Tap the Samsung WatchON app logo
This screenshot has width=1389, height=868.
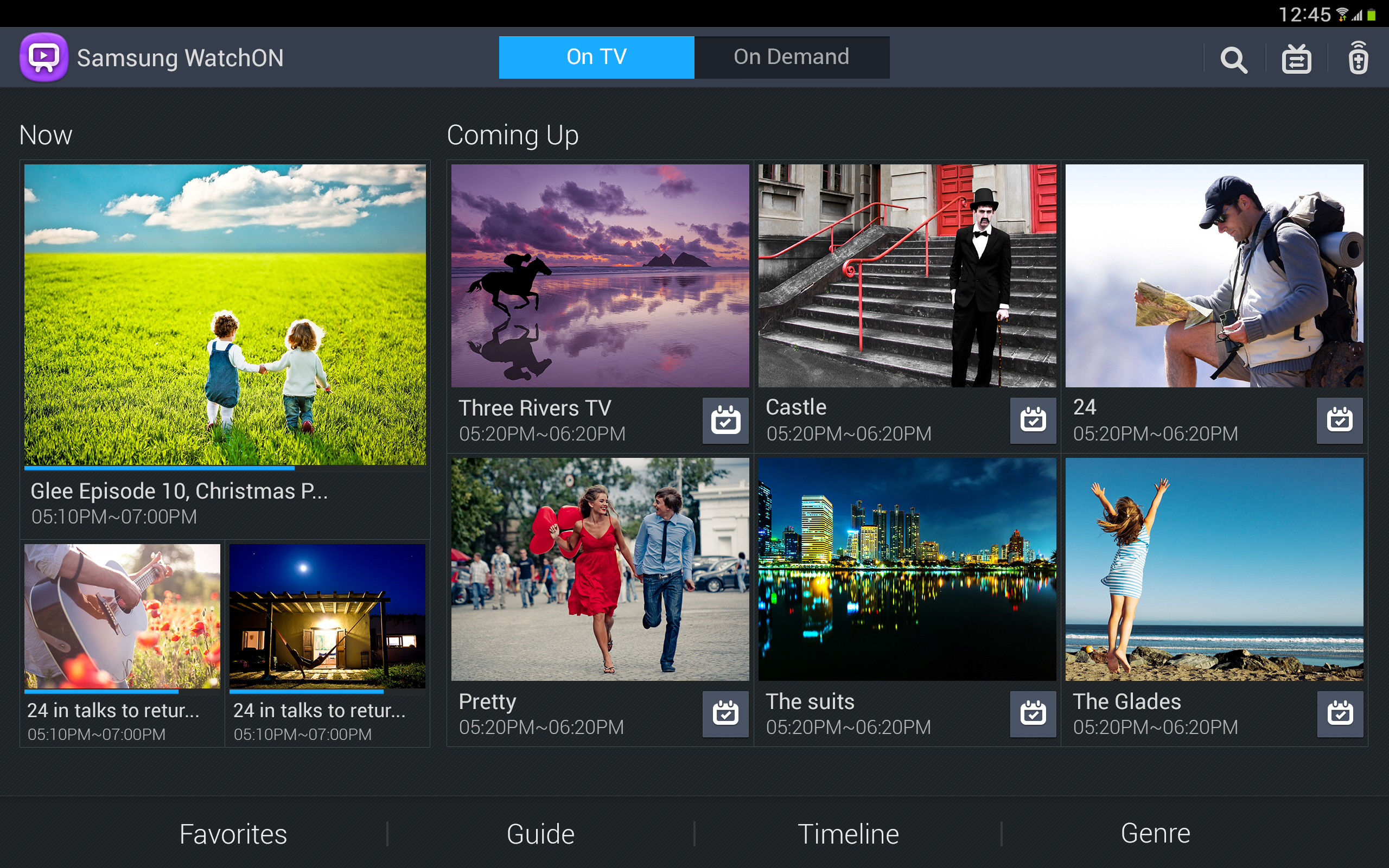coord(43,58)
